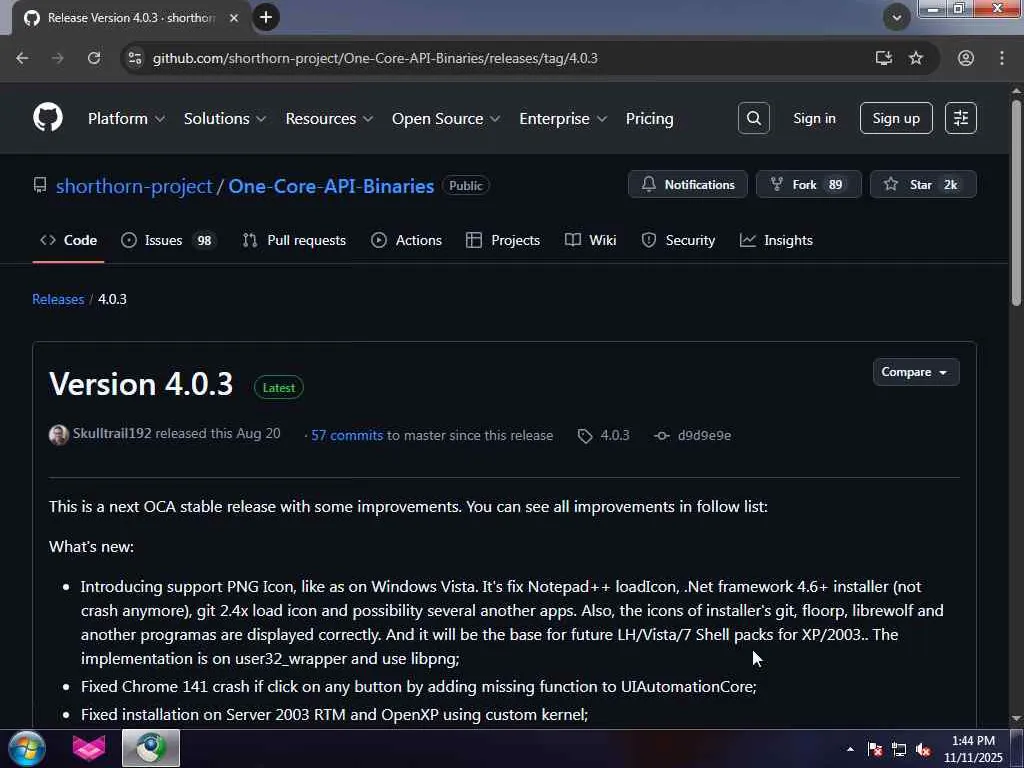Screen dimensions: 1024x768
Task: Click the muted volume tray icon
Action: [923, 750]
